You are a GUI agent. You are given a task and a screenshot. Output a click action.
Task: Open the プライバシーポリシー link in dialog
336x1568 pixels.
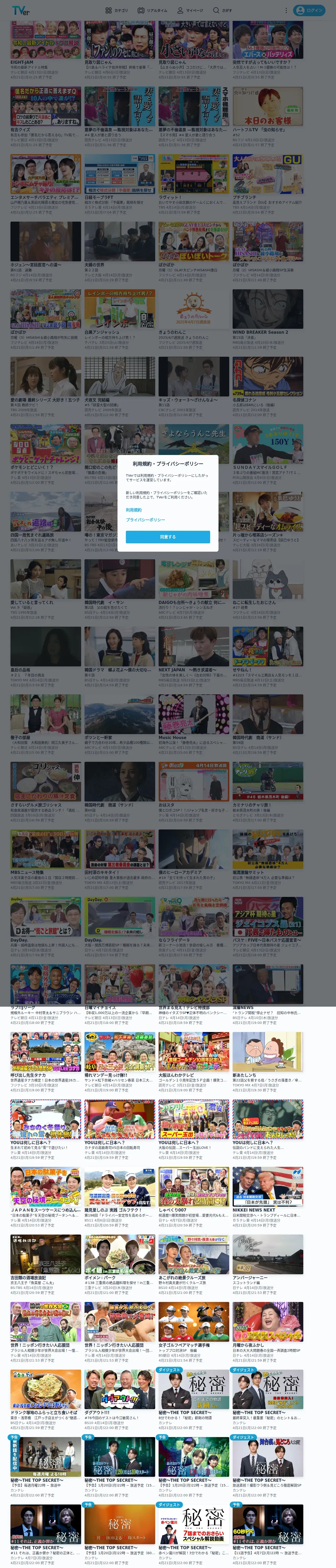(145, 520)
